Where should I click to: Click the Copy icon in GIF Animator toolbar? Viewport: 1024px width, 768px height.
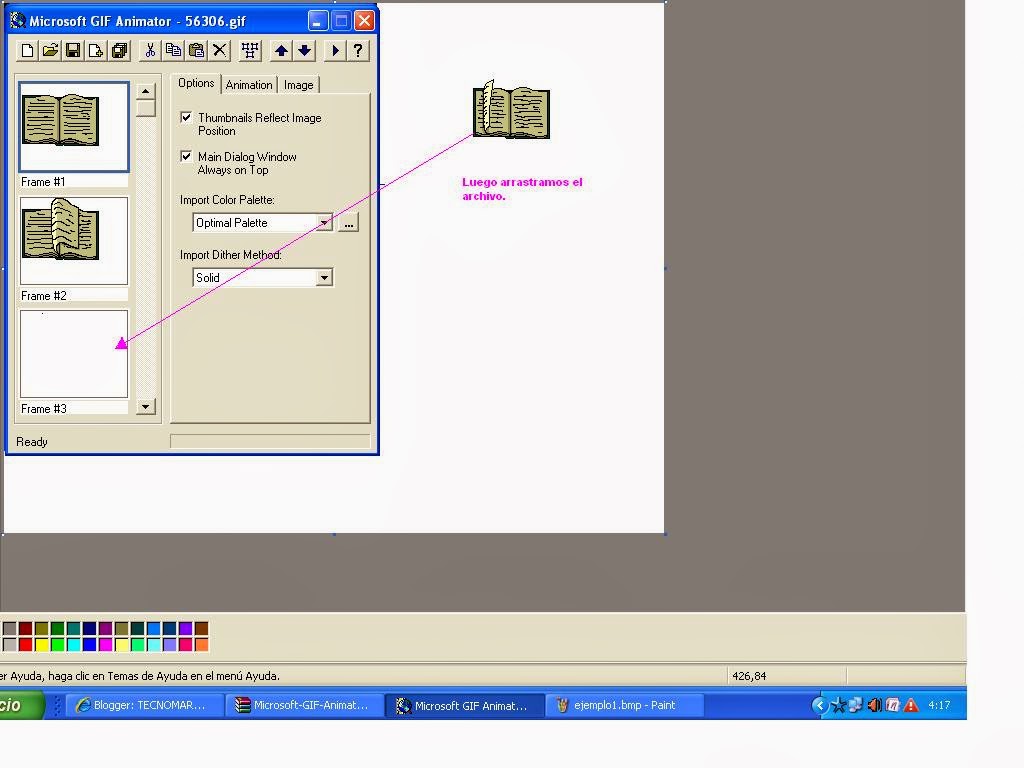pyautogui.click(x=173, y=50)
